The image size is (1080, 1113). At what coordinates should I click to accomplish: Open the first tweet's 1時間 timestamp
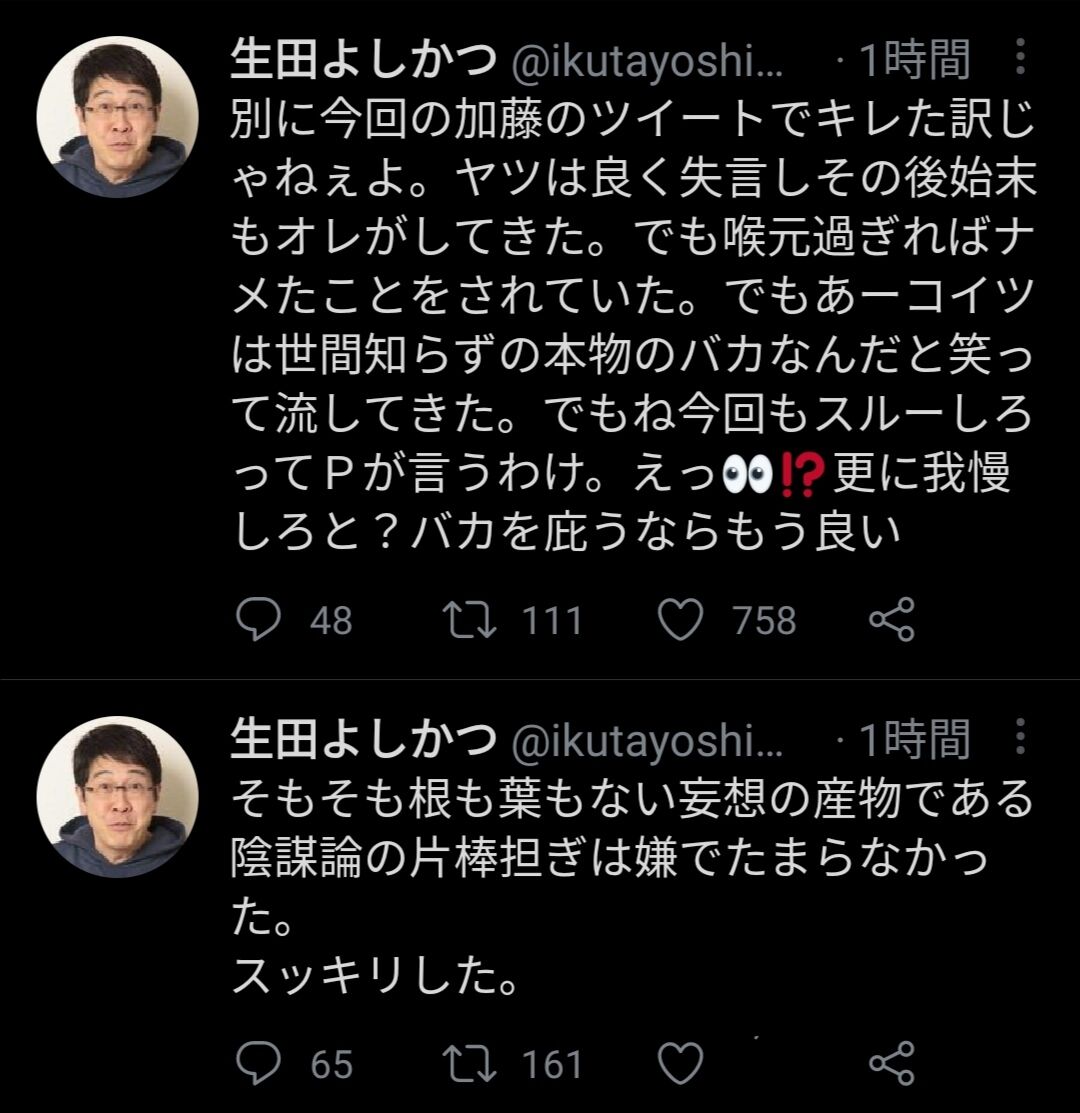point(914,60)
